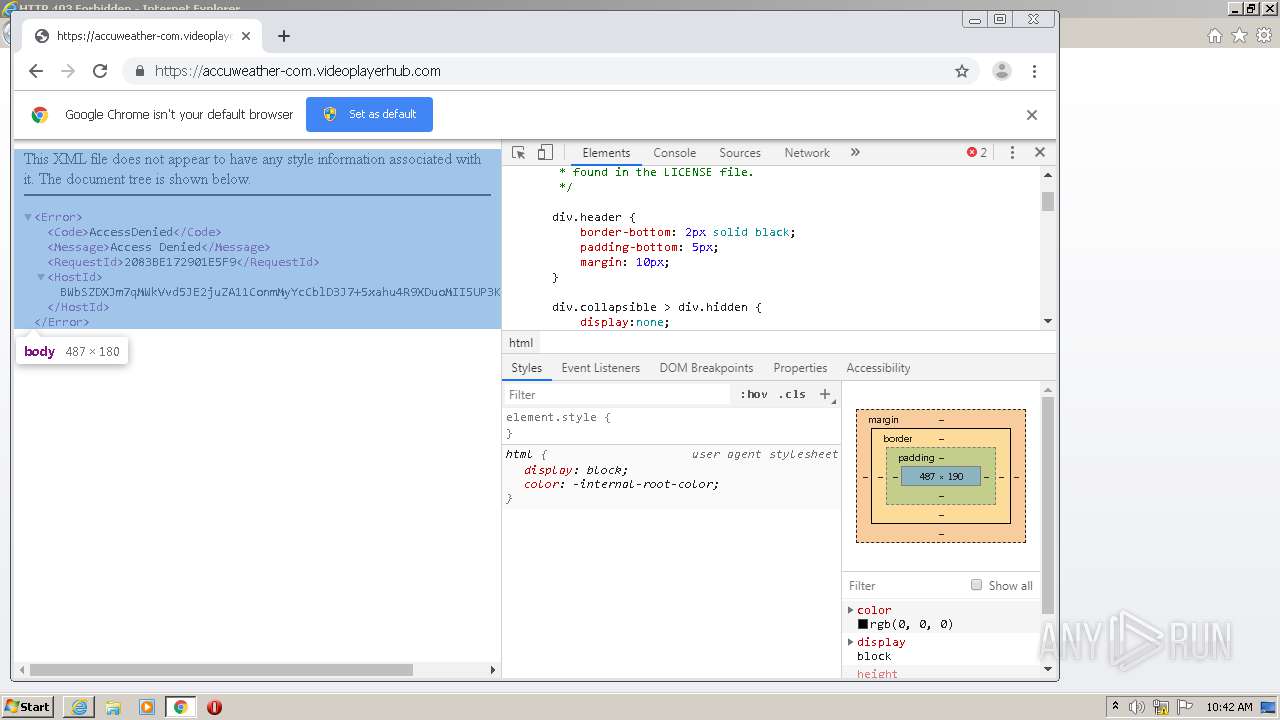The height and width of the screenshot is (720, 1280).
Task: Open Internet Explorer Tools gear
Action: pyautogui.click(x=1264, y=36)
